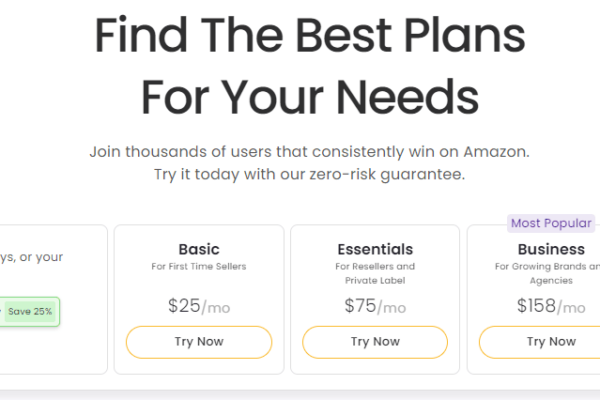The image size is (600, 400).
Task: Click the Most Popular badge
Action: [551, 223]
